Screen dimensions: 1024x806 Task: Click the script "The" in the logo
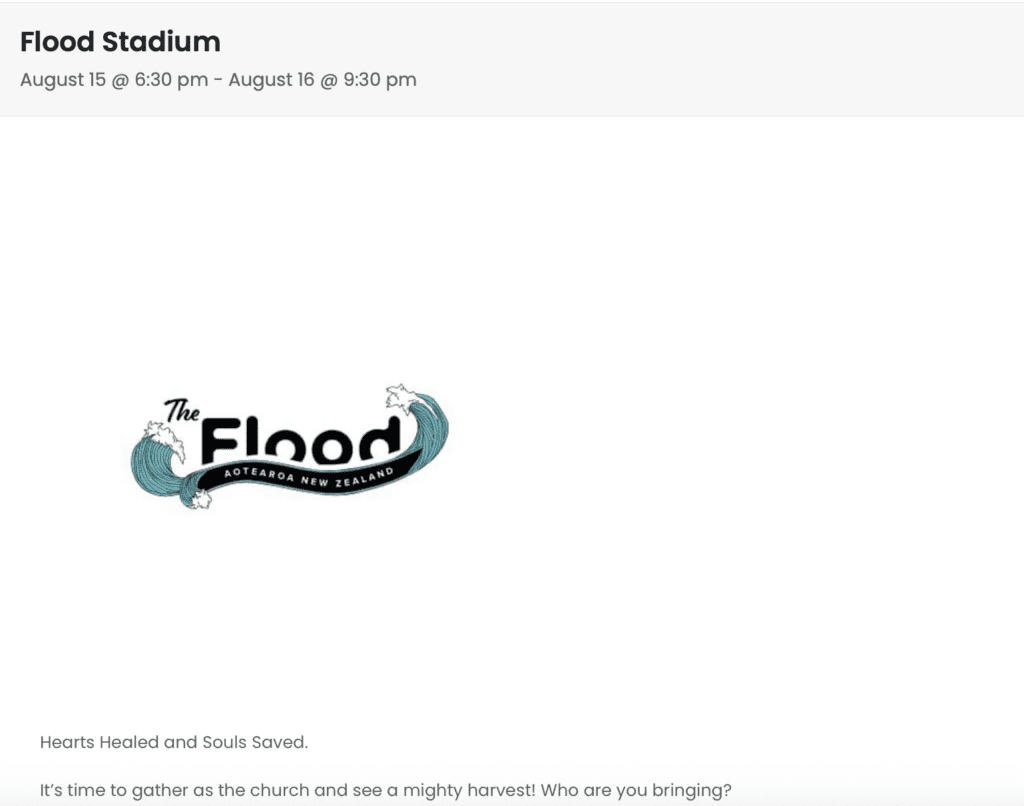[x=182, y=410]
